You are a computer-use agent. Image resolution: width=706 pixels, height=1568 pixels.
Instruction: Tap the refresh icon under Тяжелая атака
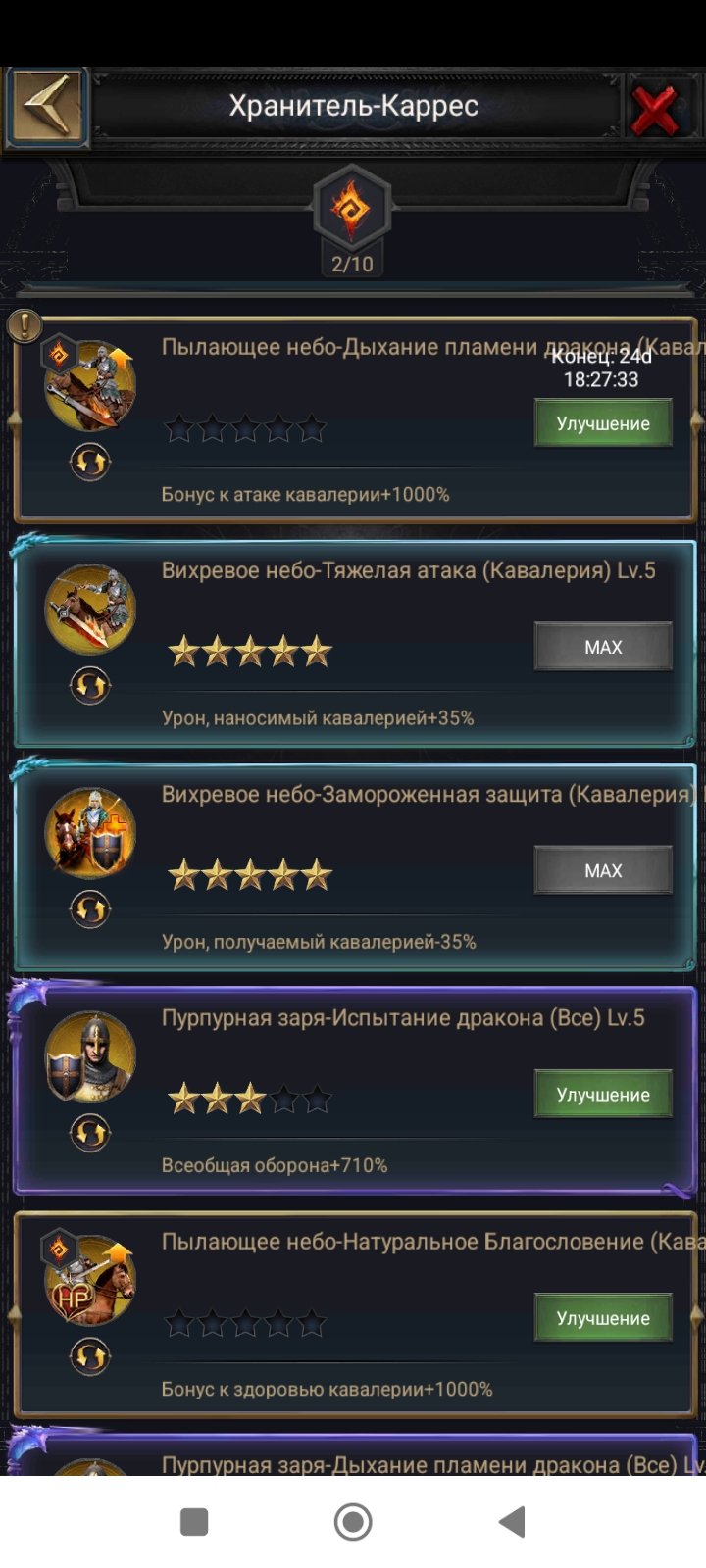90,686
